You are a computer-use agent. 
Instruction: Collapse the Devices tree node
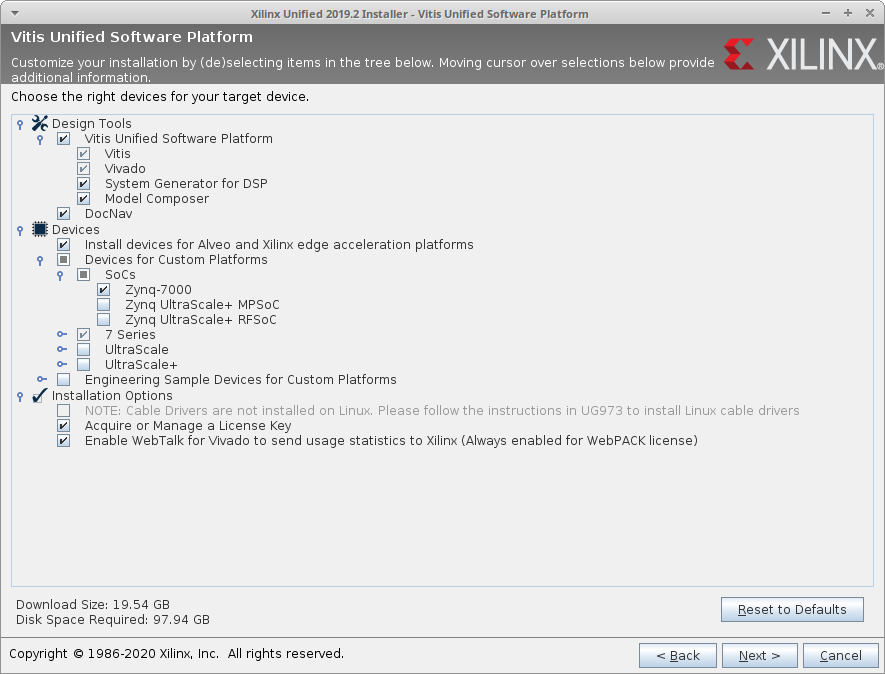pyautogui.click(x=20, y=230)
